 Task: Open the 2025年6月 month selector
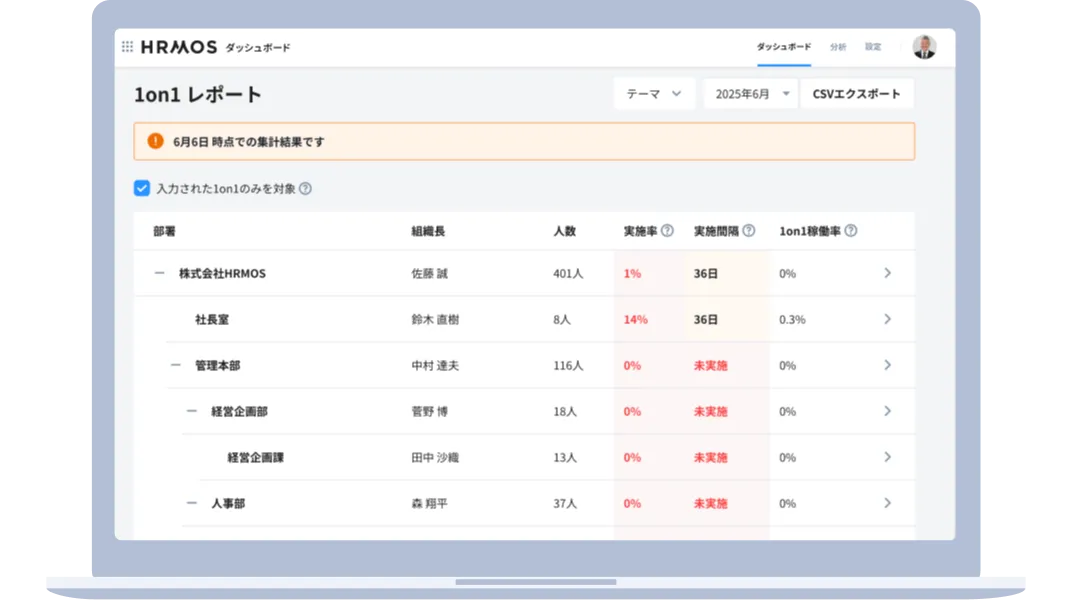[750, 94]
